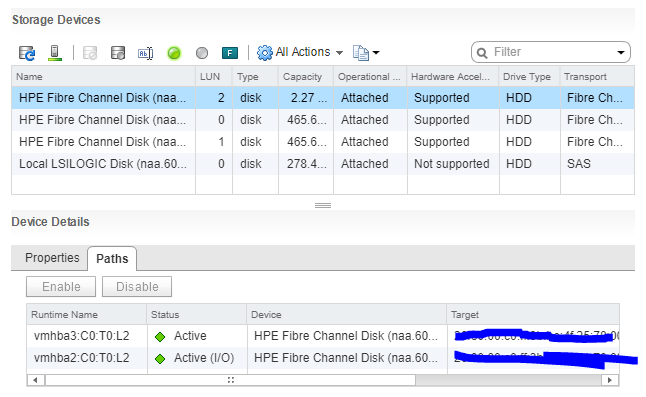Click the Disable path button
Viewport: 646px width, 397px height.
(x=137, y=287)
